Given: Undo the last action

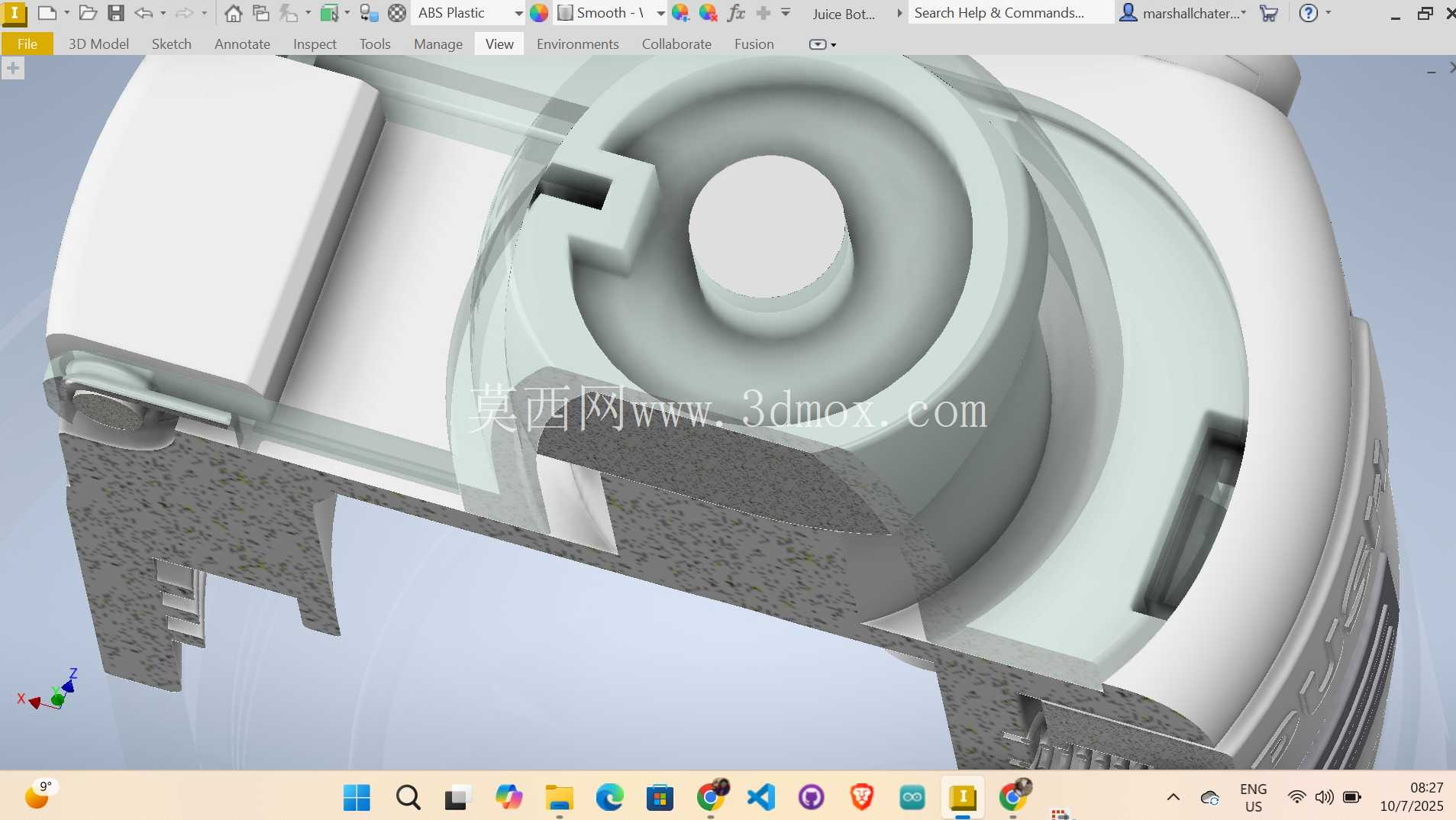Looking at the screenshot, I should [x=144, y=13].
